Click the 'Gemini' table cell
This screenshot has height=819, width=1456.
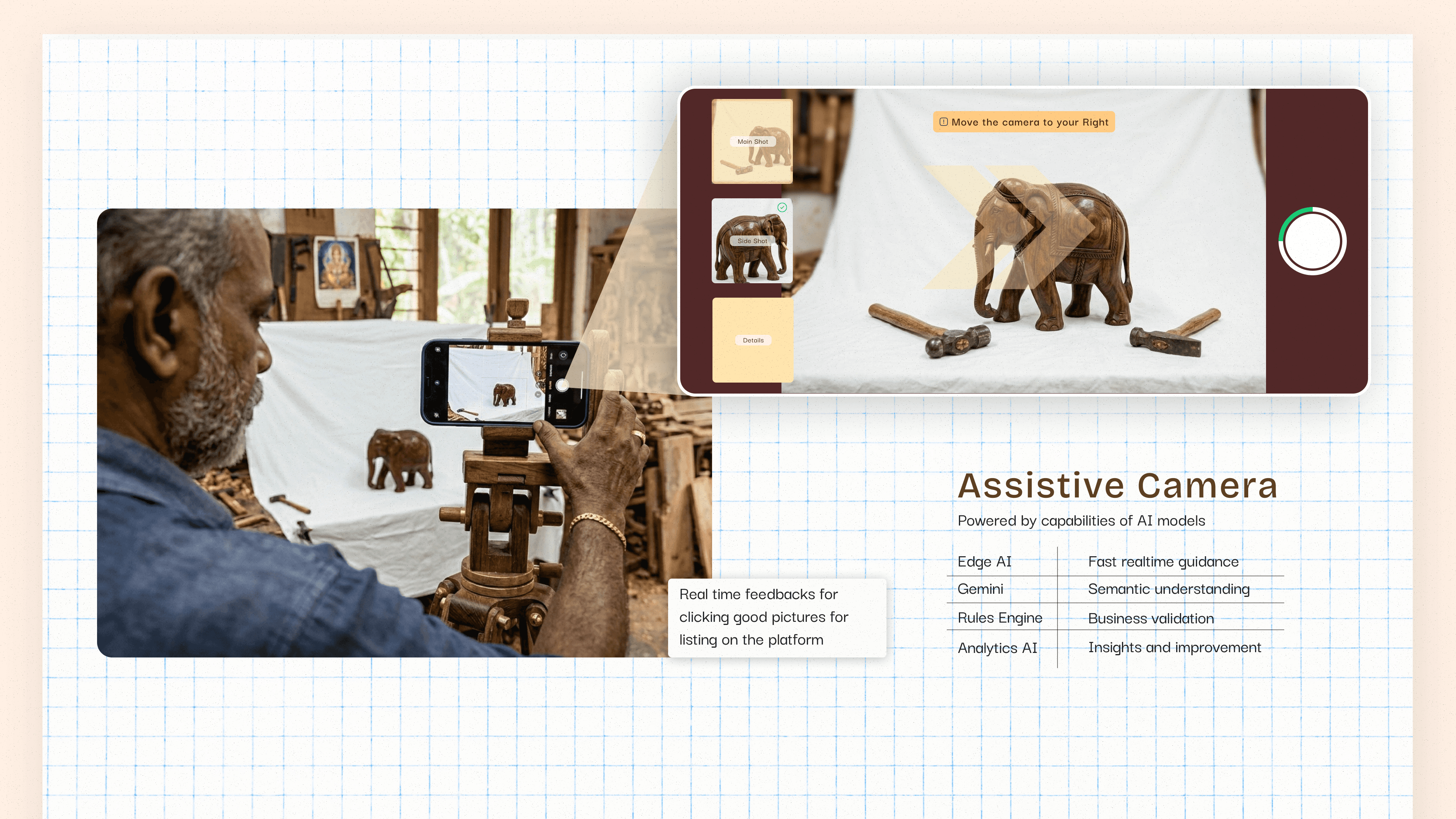[981, 589]
